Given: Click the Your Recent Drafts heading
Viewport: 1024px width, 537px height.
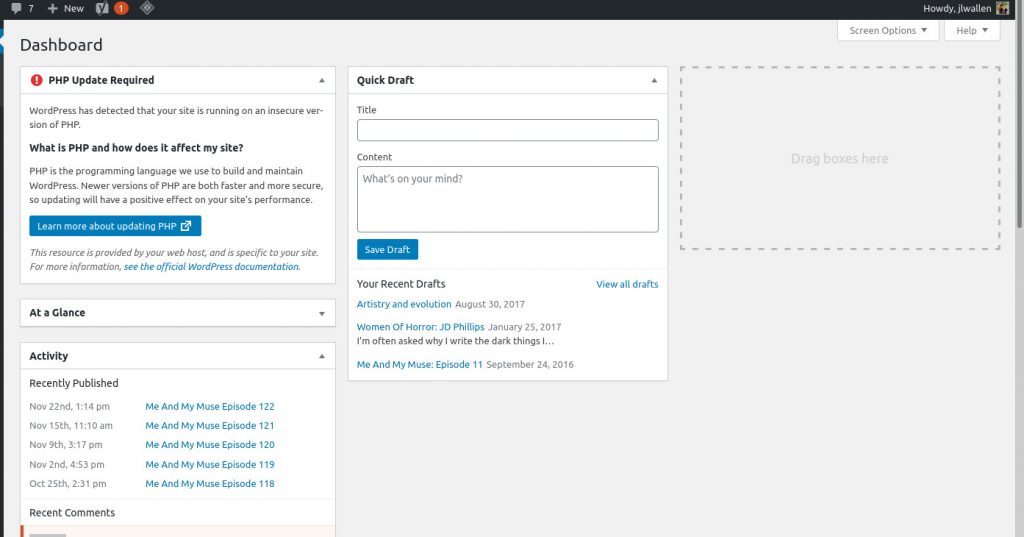Looking at the screenshot, I should [x=401, y=284].
